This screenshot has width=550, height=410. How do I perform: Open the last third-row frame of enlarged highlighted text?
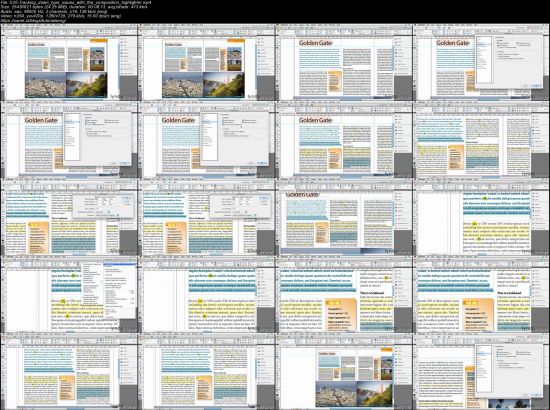[x=482, y=217]
